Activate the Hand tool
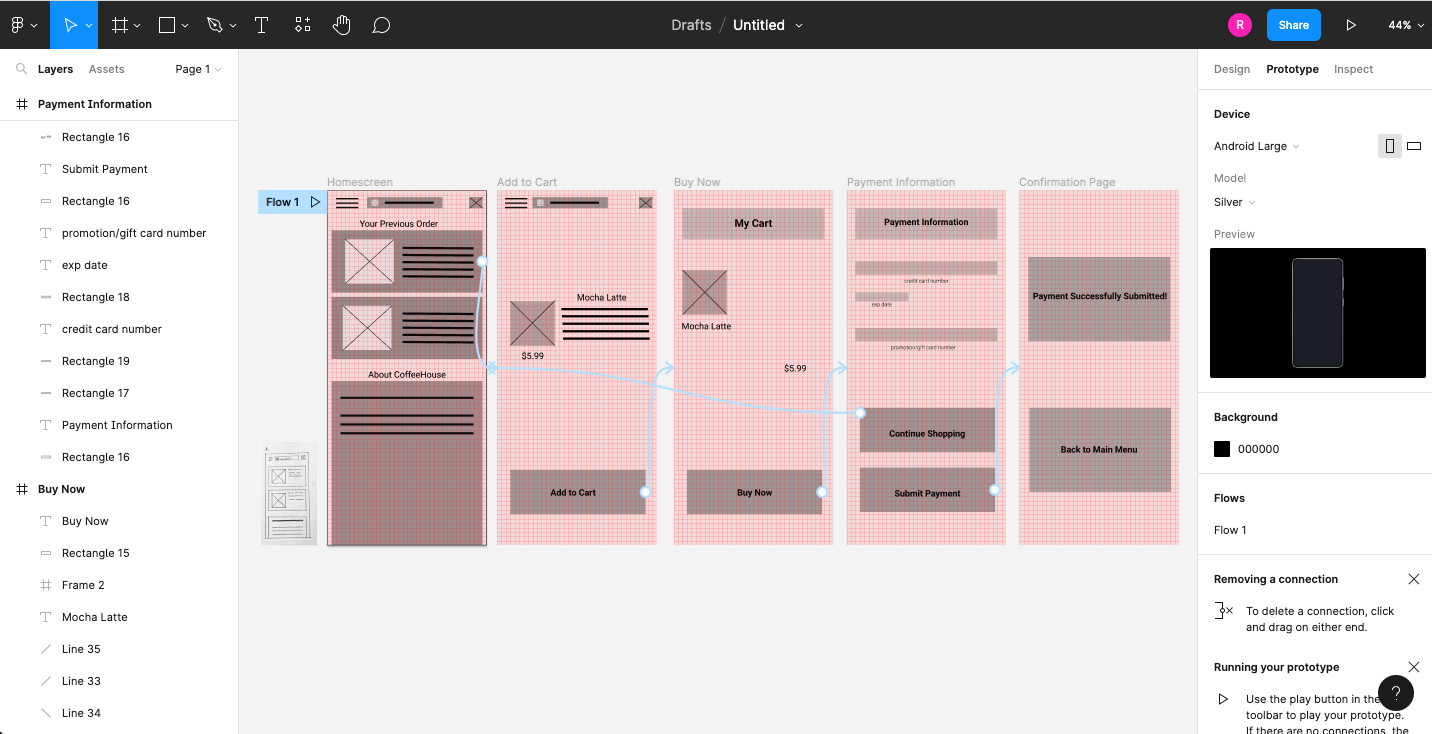The width and height of the screenshot is (1432, 734). coord(342,25)
